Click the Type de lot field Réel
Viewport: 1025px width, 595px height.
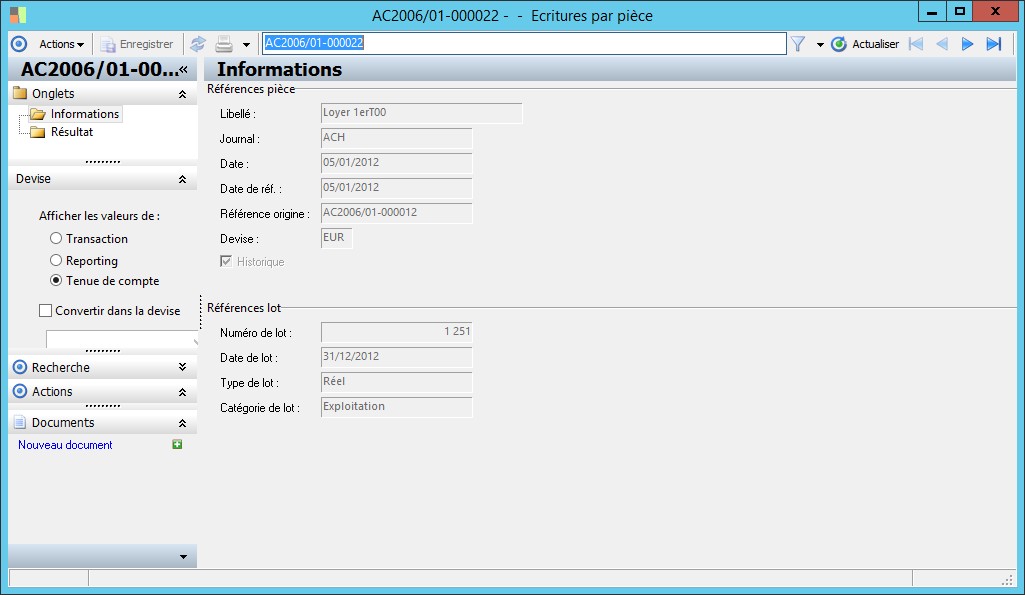pos(396,382)
